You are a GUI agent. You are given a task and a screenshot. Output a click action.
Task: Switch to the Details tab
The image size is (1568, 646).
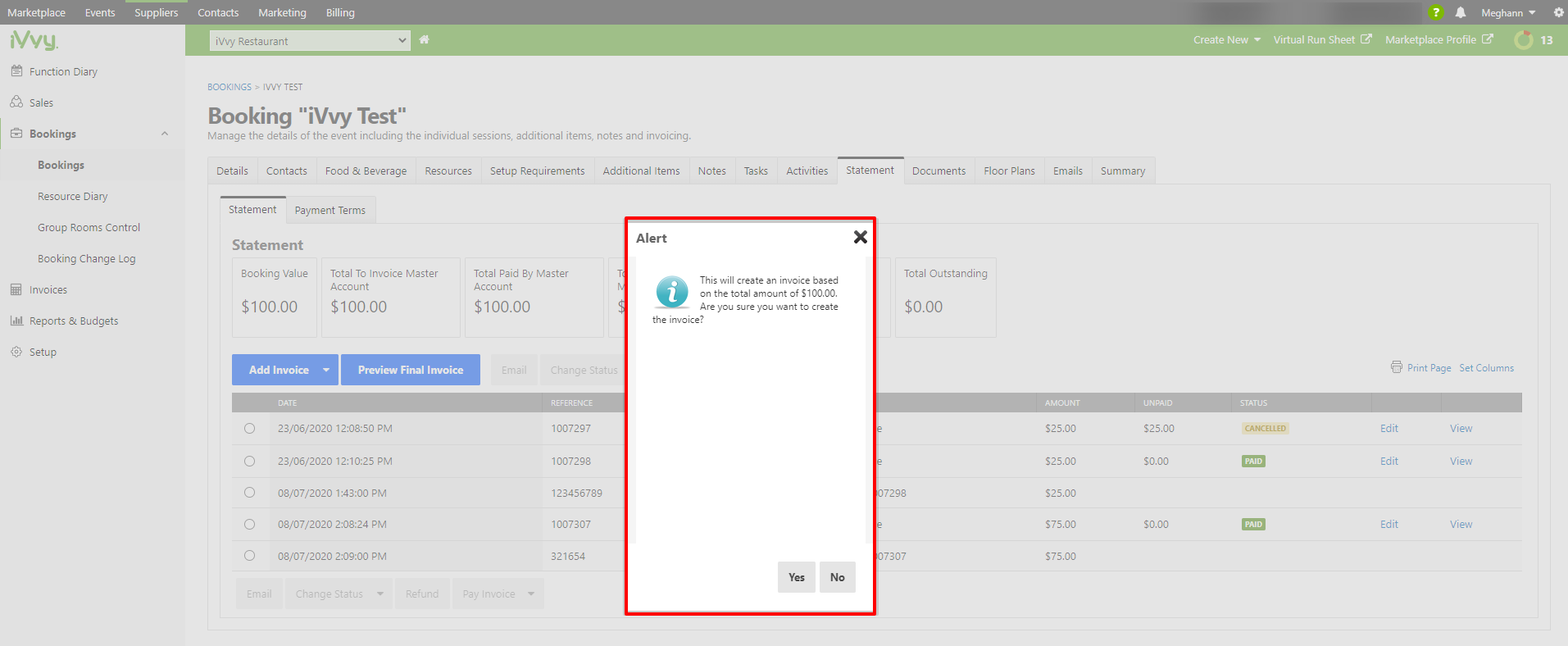tap(232, 171)
